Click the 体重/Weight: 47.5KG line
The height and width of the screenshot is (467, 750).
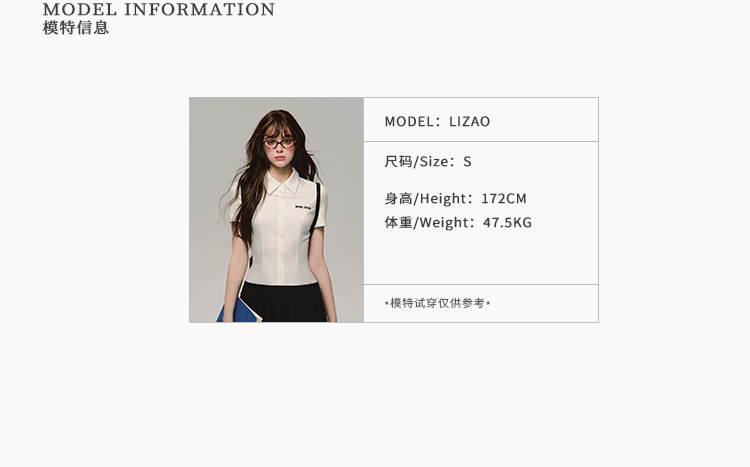coord(458,222)
